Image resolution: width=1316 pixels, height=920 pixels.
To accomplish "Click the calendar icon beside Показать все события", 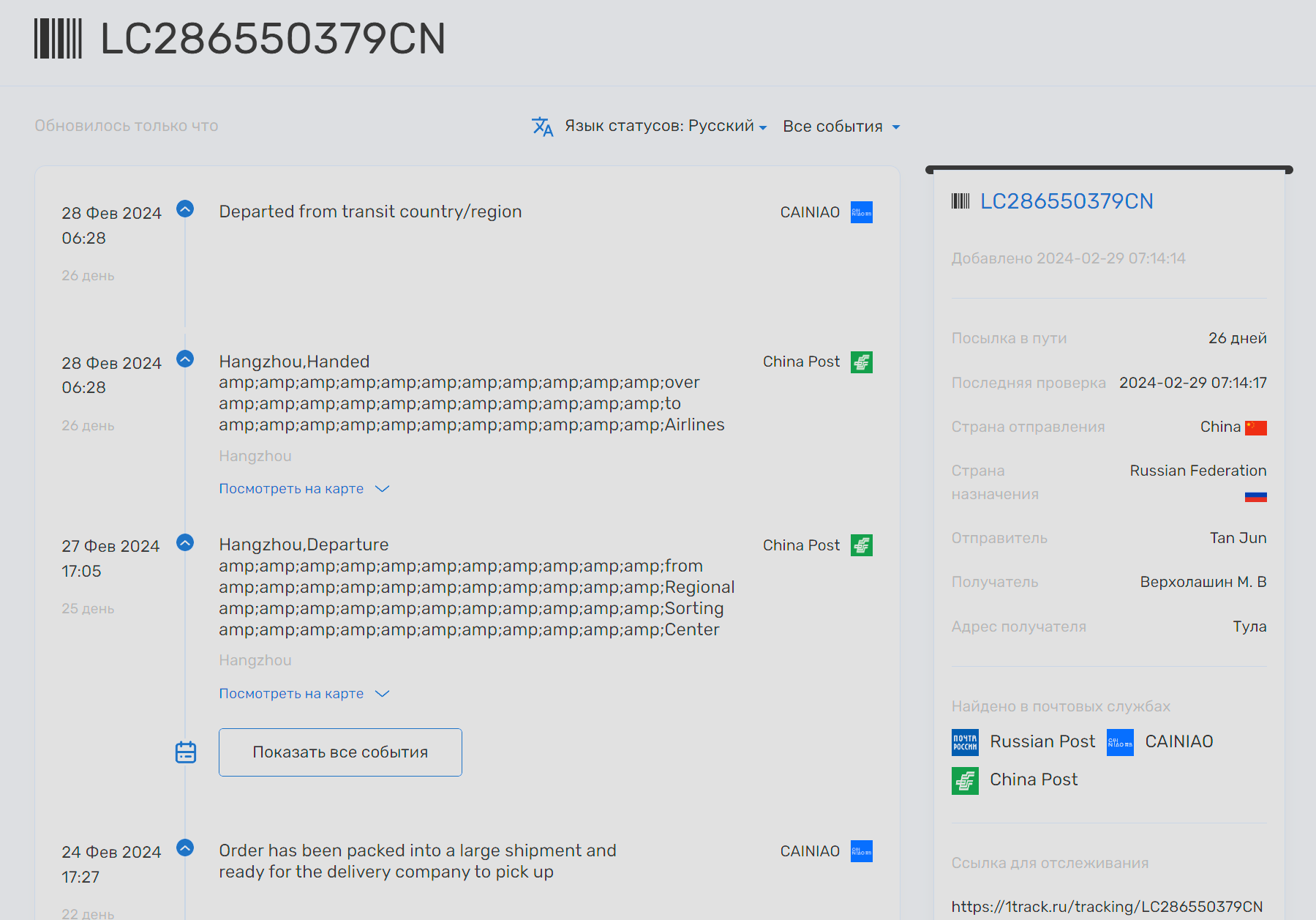I will point(186,752).
